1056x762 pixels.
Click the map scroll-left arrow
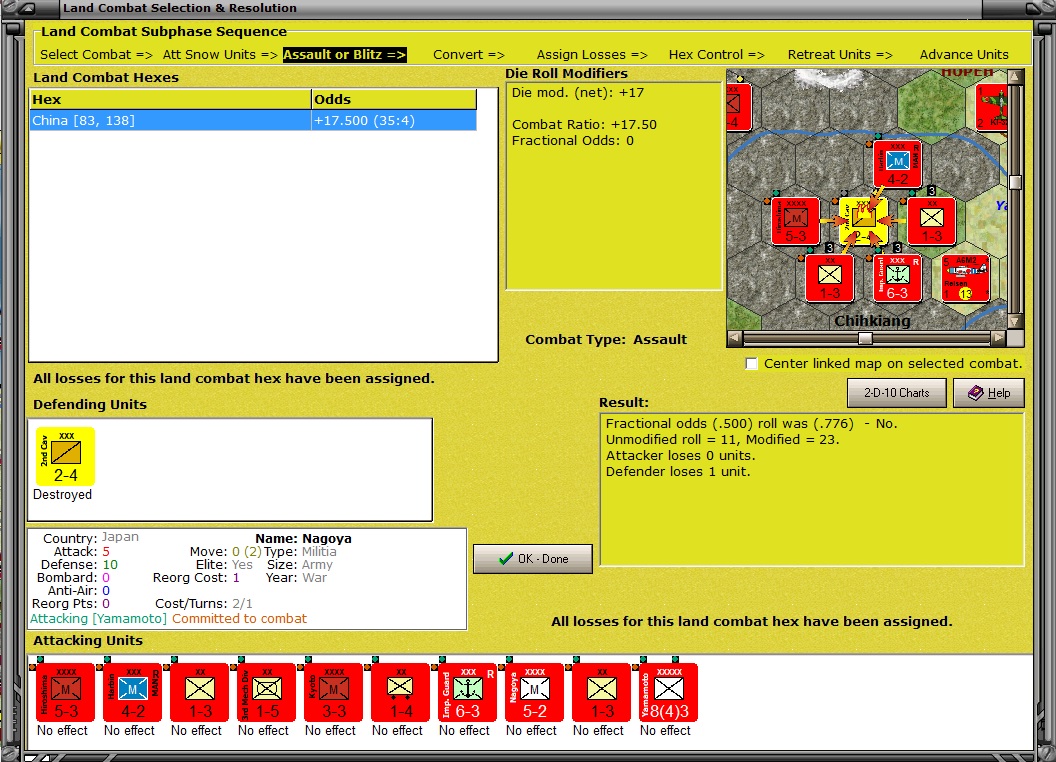[x=735, y=338]
